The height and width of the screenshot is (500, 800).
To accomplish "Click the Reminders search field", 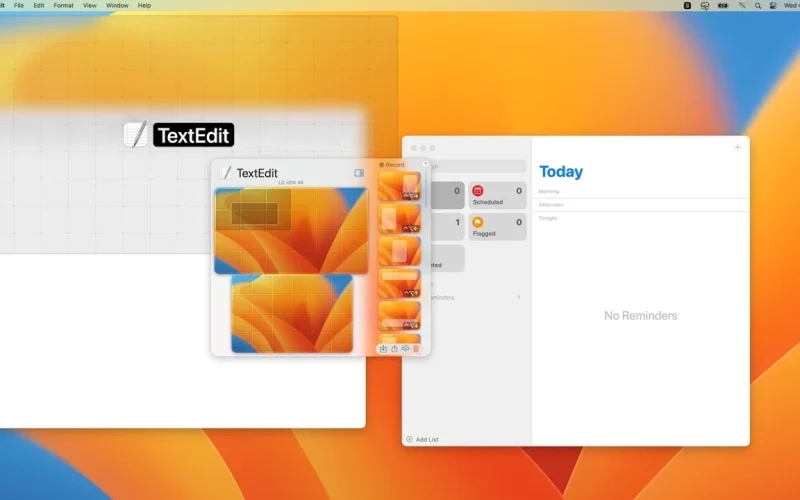I will pos(478,166).
